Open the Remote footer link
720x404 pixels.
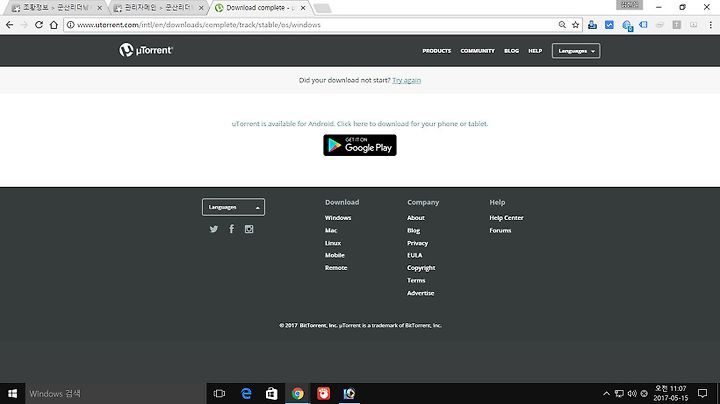[336, 268]
